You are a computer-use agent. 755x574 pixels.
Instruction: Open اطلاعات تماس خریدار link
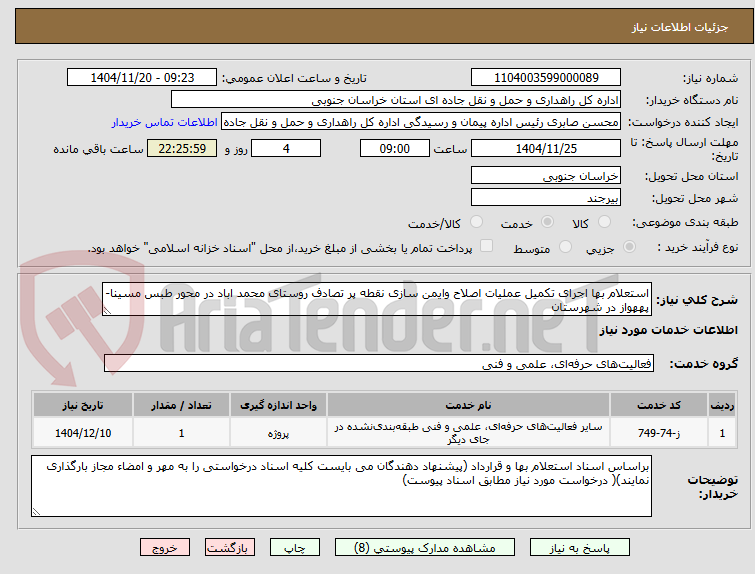click(165, 122)
